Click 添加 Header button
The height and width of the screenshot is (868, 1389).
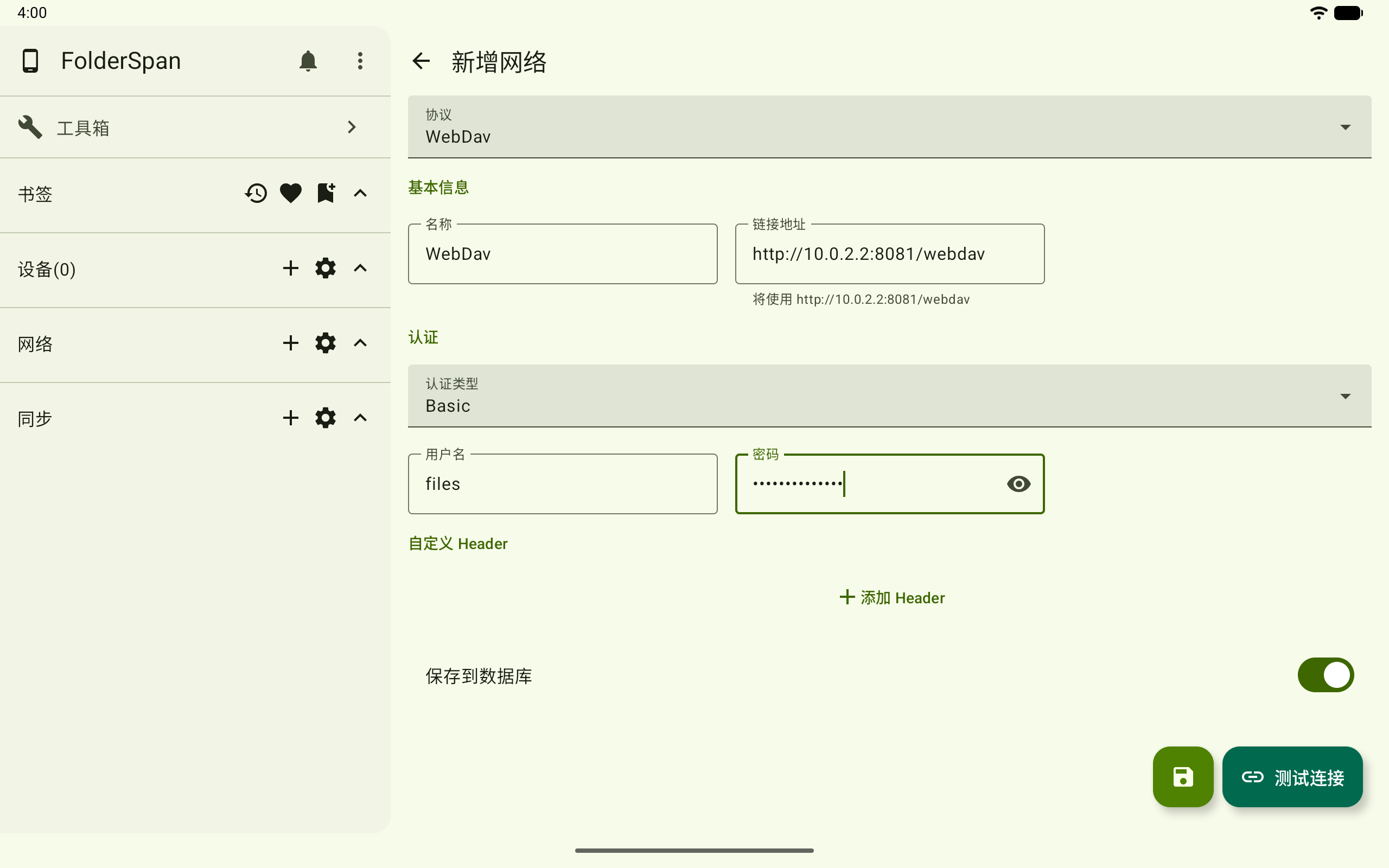[892, 598]
